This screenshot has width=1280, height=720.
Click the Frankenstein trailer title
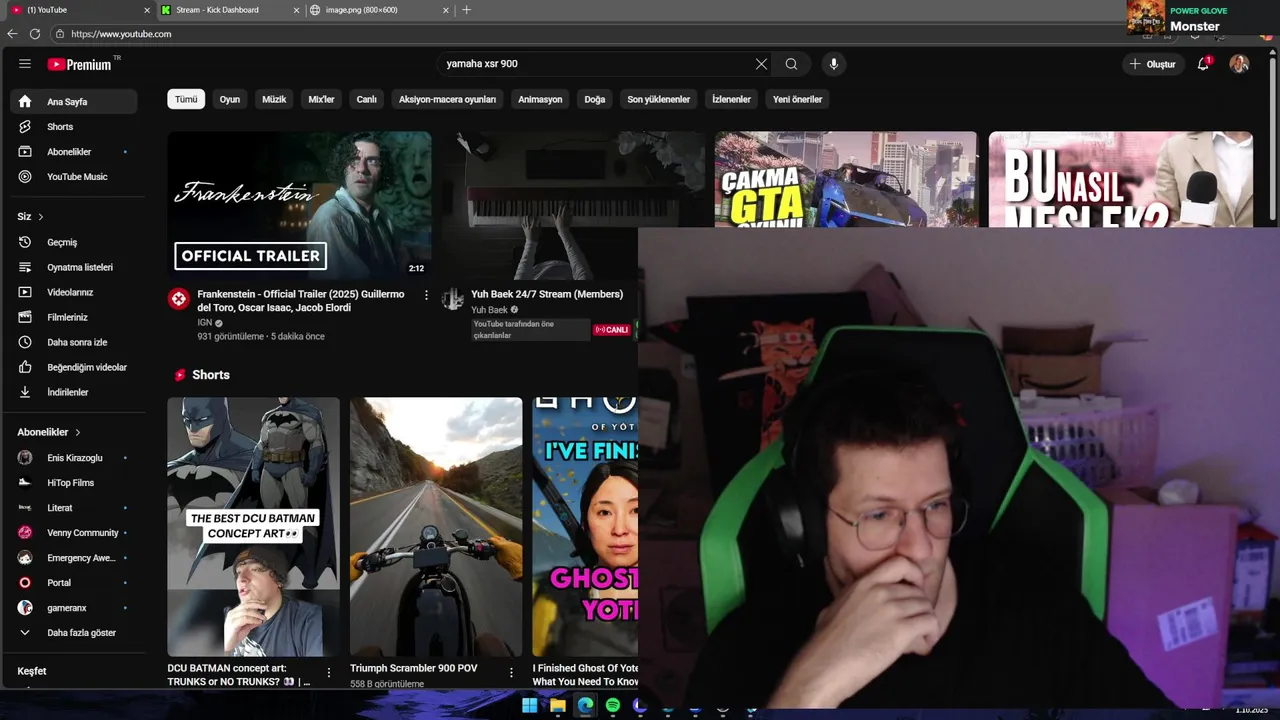(x=301, y=301)
